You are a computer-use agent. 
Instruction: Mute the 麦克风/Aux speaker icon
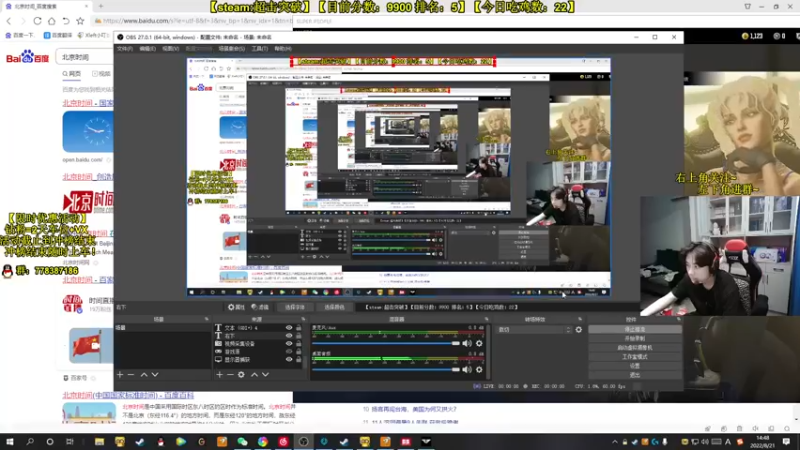click(x=467, y=343)
